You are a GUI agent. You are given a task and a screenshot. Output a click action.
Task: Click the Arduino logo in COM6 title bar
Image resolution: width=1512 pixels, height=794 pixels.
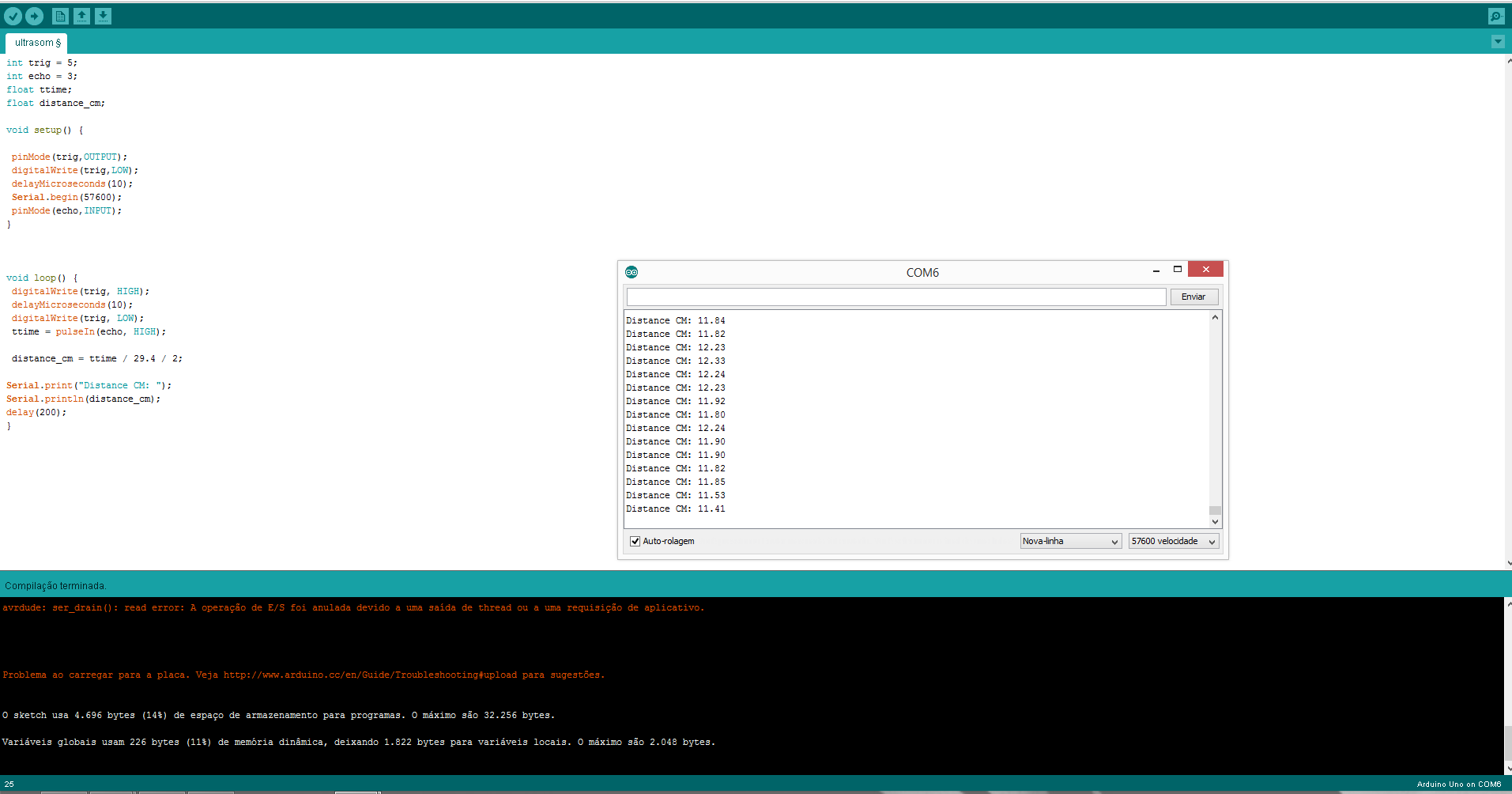[x=632, y=272]
